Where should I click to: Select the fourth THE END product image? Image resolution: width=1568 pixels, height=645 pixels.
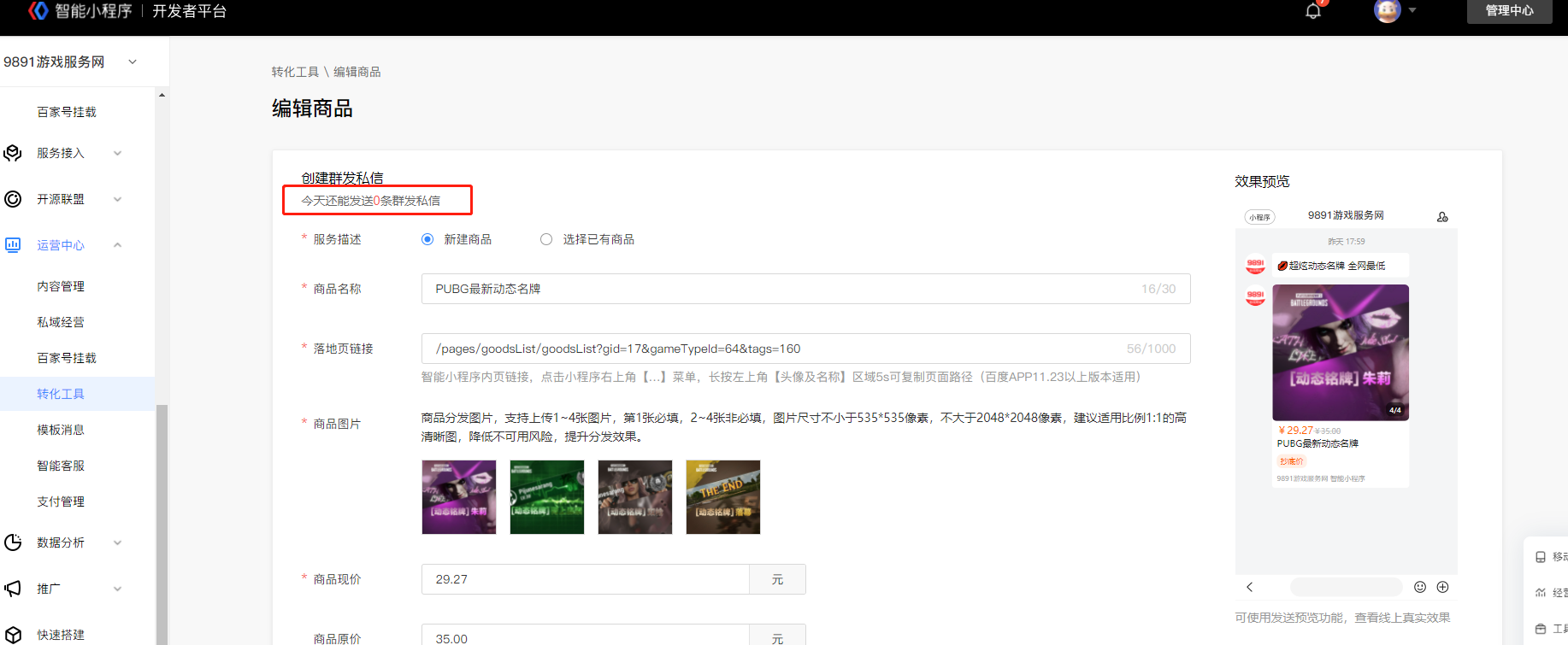pos(723,497)
